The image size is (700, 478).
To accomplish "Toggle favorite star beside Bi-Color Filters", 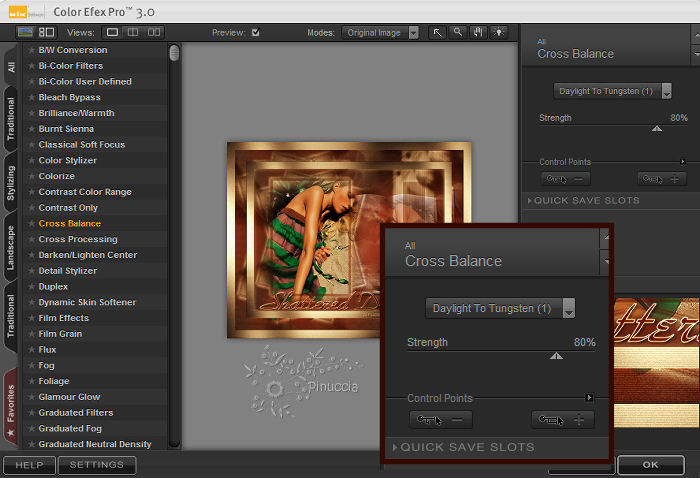I will [31, 66].
